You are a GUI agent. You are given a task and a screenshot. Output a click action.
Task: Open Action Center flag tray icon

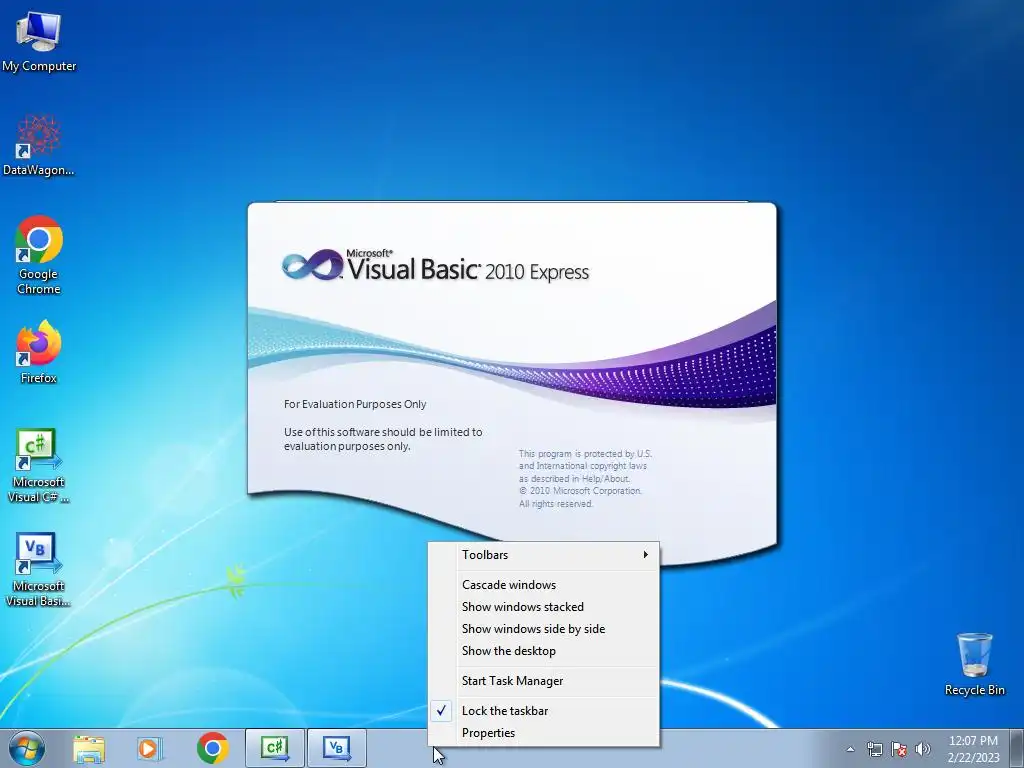[x=899, y=749]
